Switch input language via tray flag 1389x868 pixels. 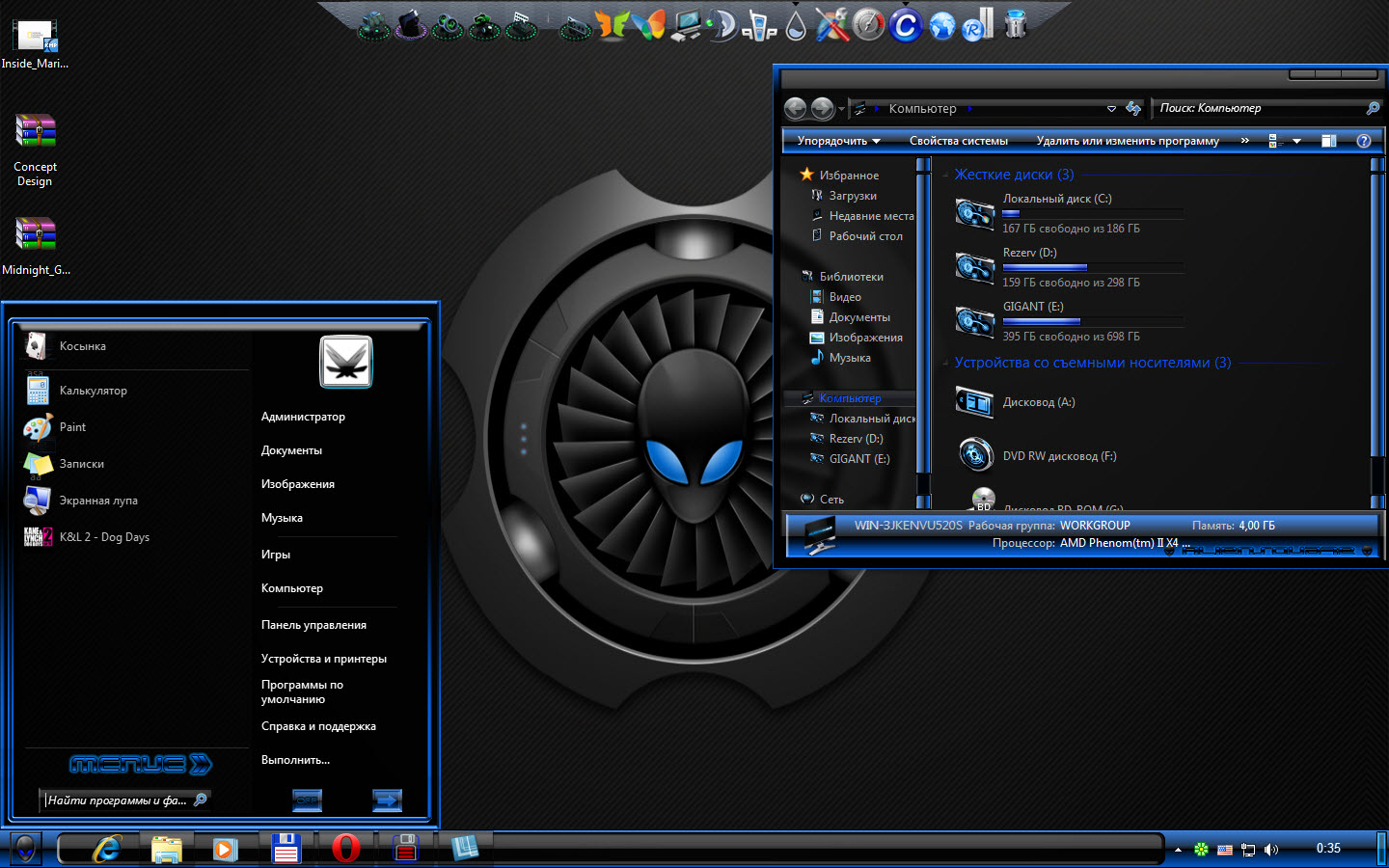1224,850
